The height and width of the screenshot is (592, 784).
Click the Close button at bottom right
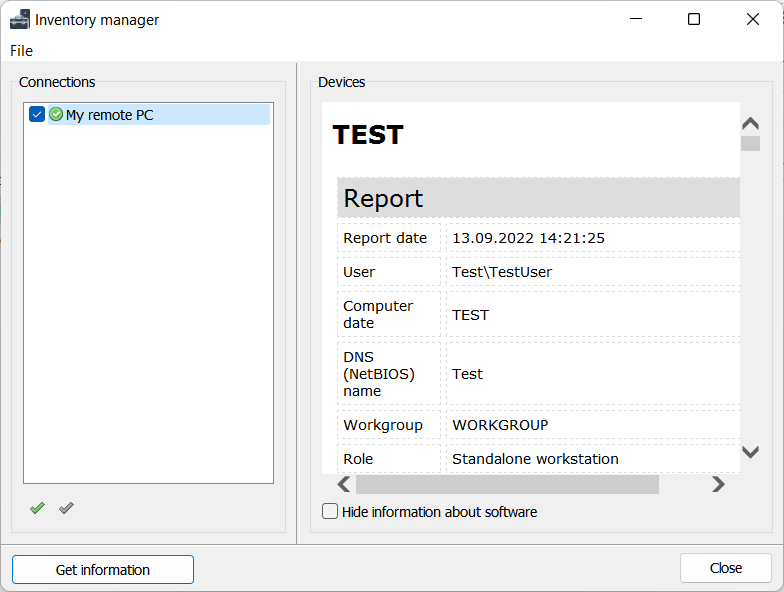pos(725,568)
